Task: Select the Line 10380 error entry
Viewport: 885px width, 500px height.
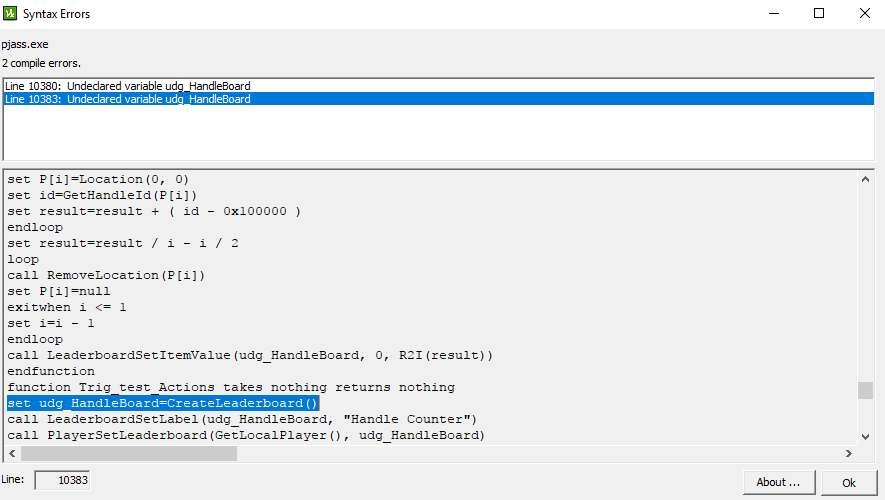Action: tap(128, 86)
